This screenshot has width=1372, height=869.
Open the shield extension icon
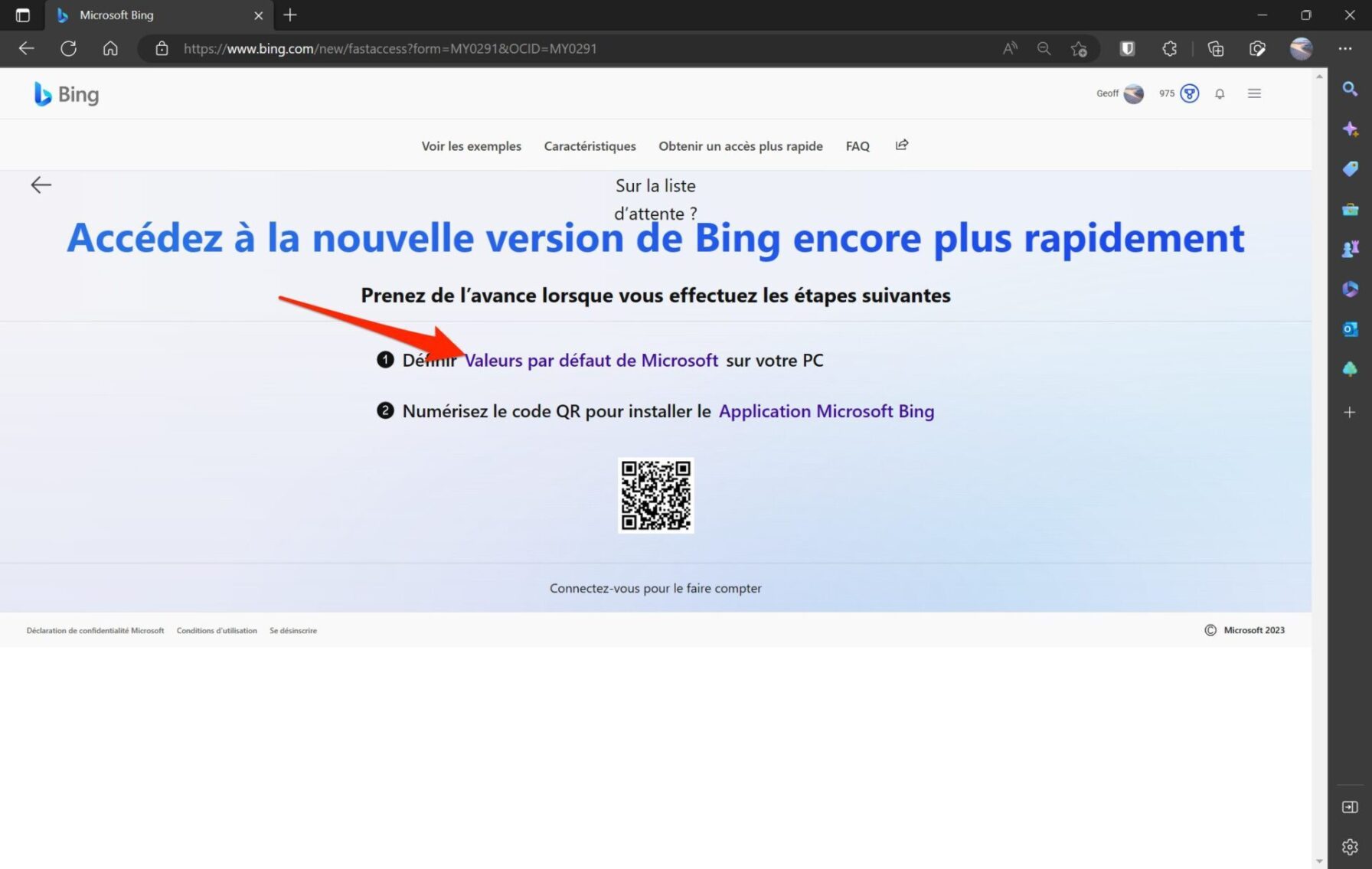tap(1127, 49)
